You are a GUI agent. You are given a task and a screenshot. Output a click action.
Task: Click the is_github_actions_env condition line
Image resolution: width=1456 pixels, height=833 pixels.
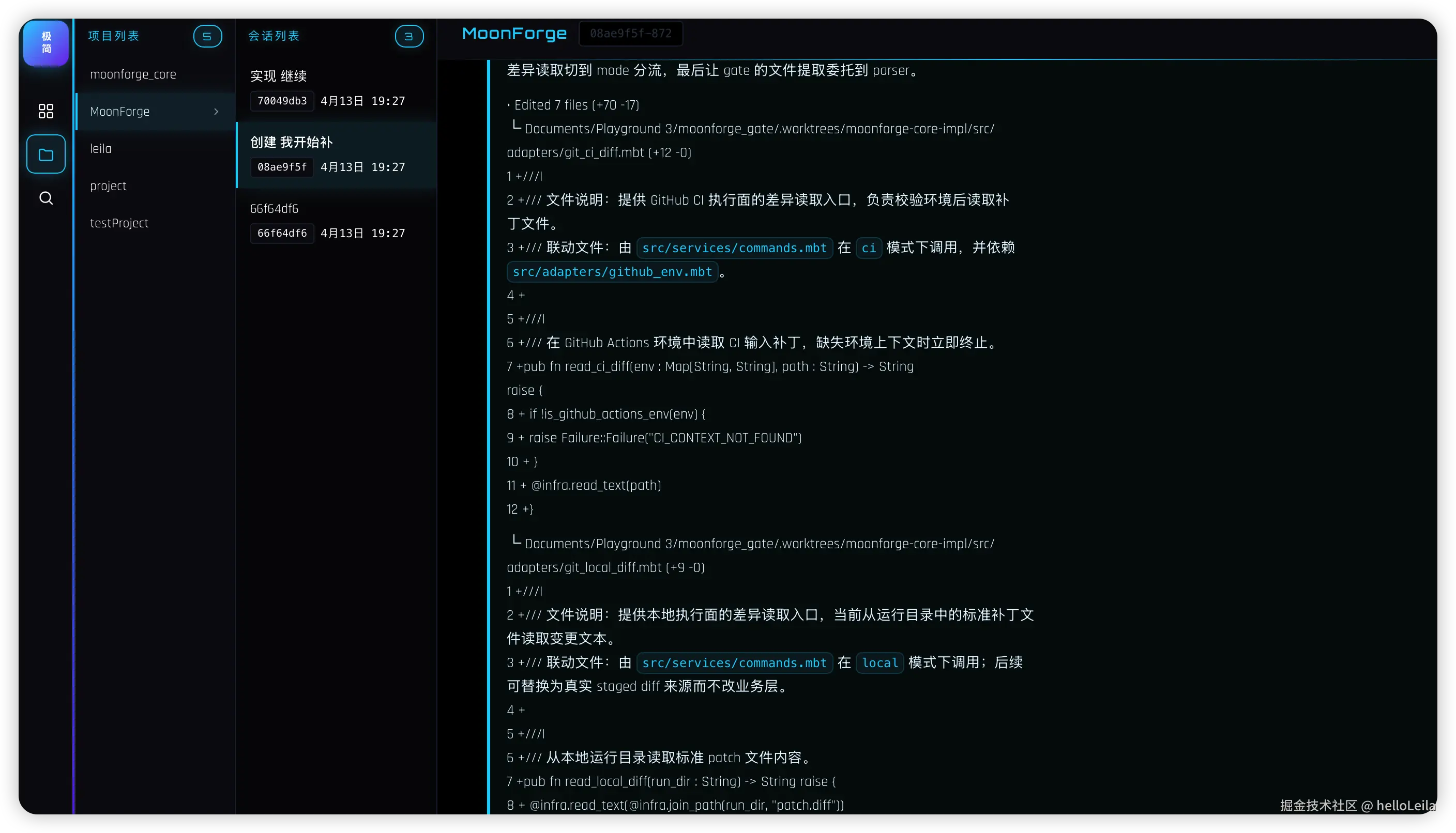606,414
